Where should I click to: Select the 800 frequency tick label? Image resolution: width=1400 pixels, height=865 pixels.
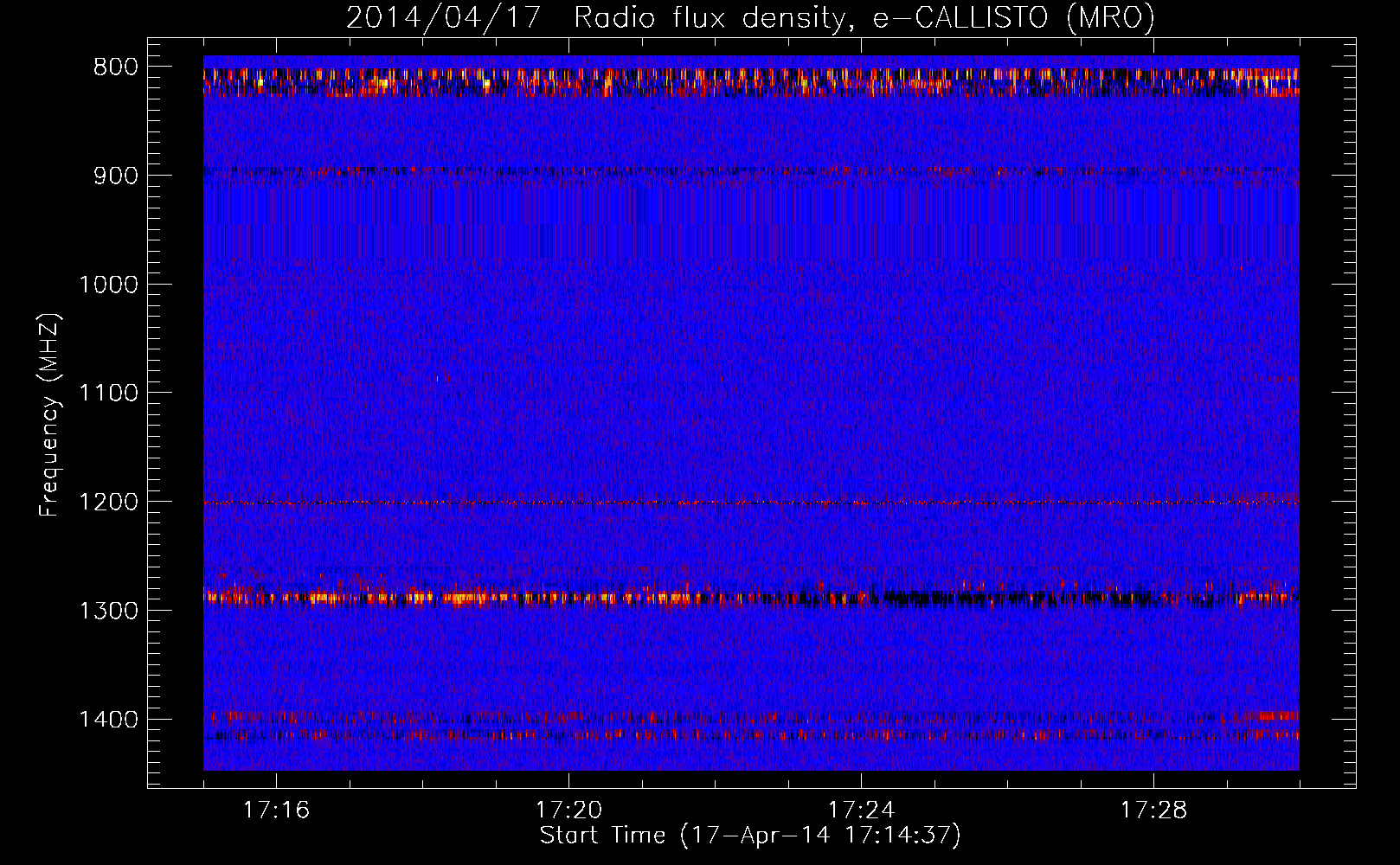[x=116, y=67]
